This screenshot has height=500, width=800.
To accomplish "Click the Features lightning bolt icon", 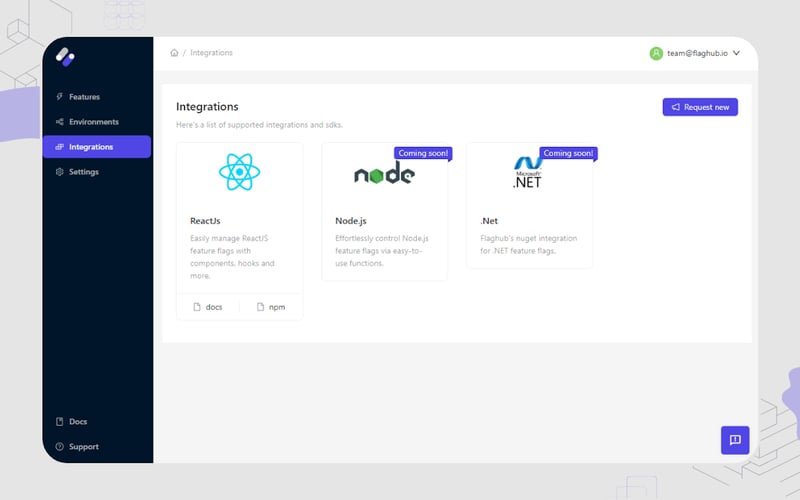I will click(x=60, y=97).
